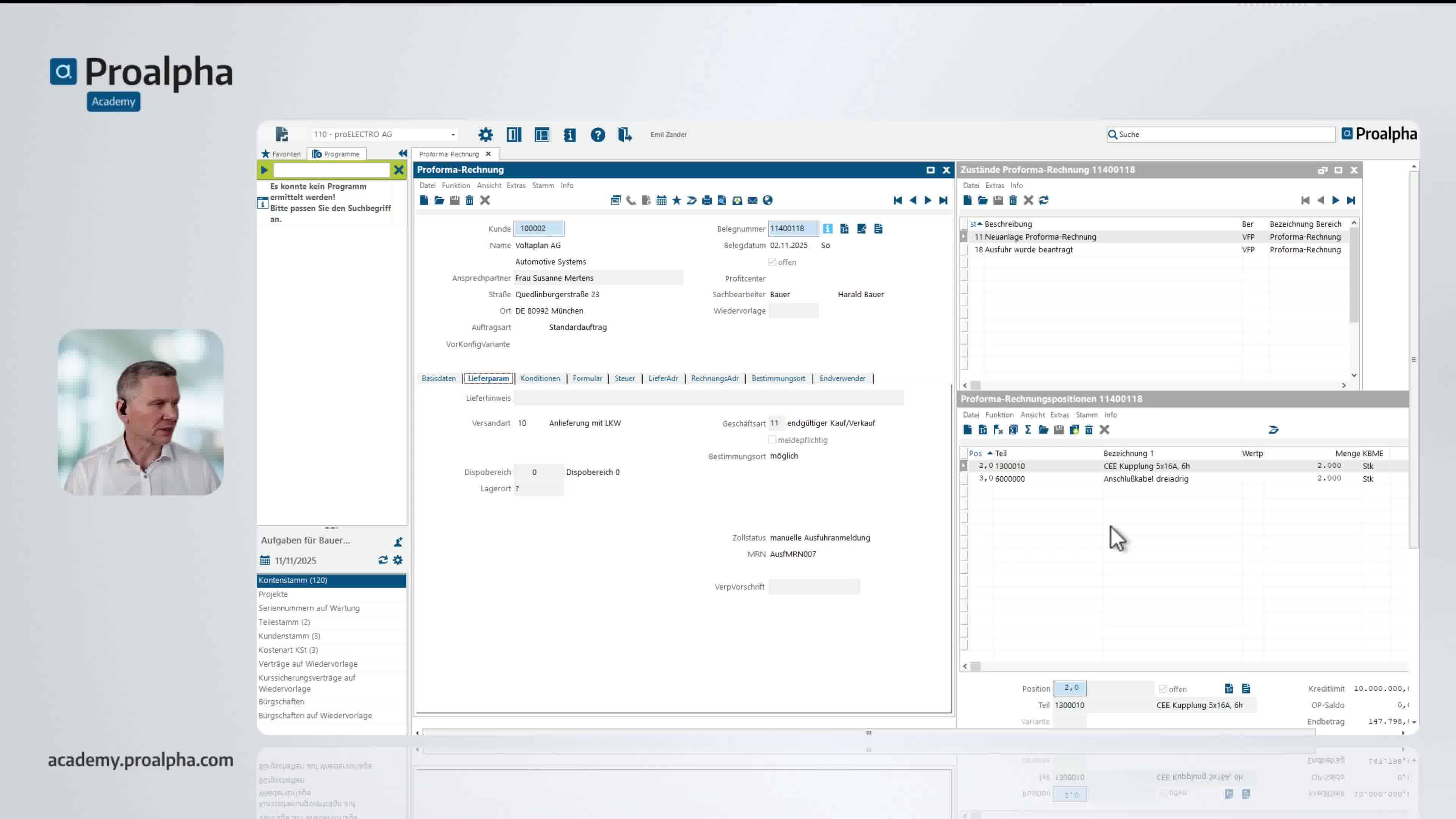The image size is (1456, 819).
Task: Create a new Proforma-Rechnung record
Action: pos(424,200)
